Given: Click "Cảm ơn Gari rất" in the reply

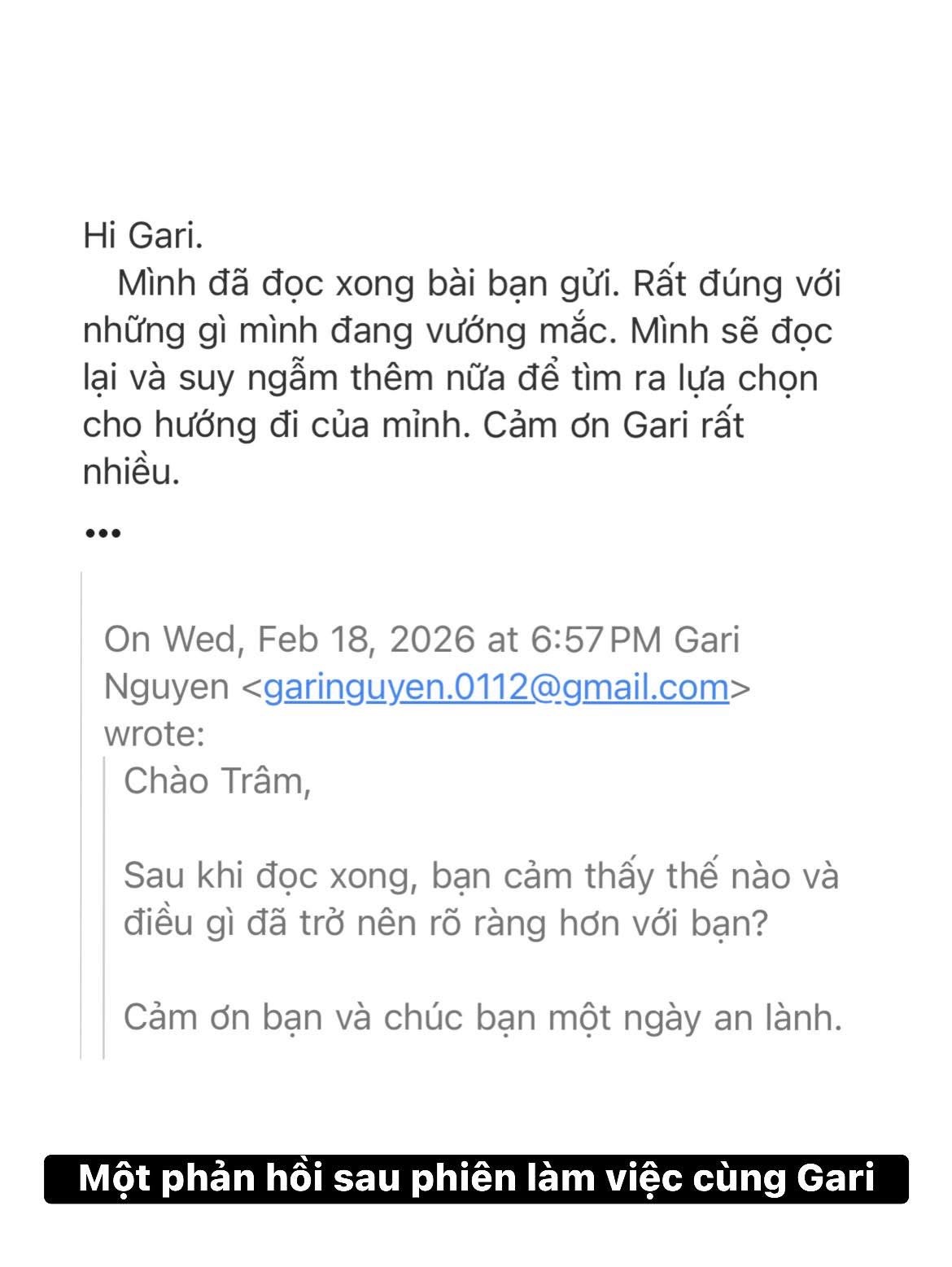Looking at the screenshot, I should pos(614,425).
